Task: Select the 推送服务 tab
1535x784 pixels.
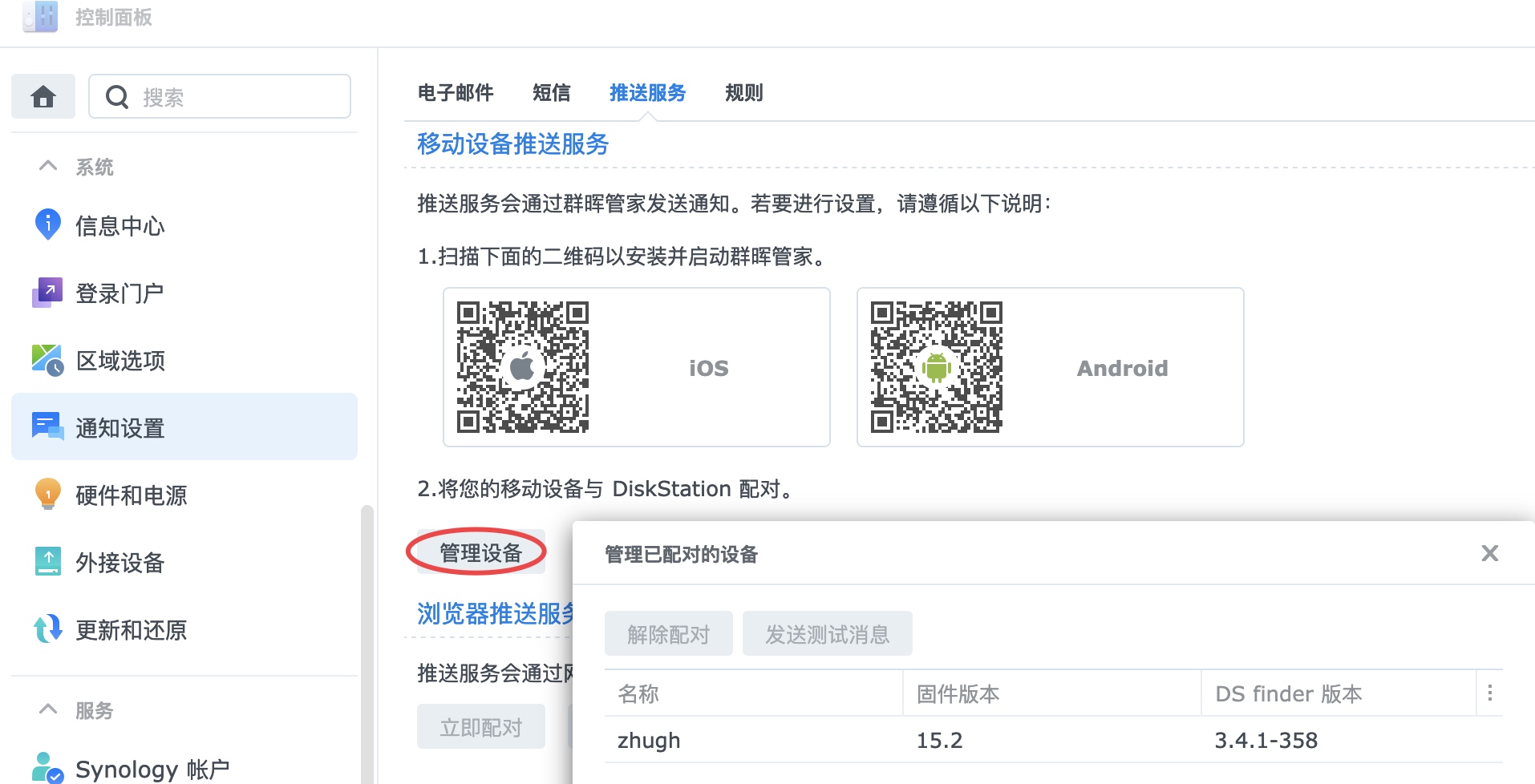Action: coord(648,93)
